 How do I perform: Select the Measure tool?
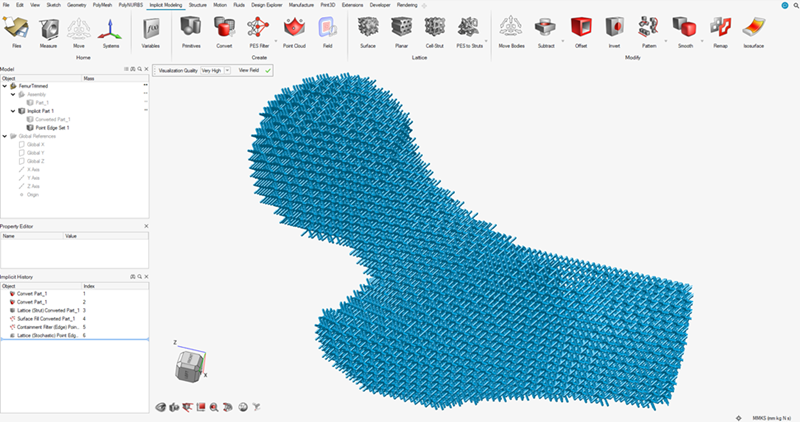pyautogui.click(x=48, y=28)
